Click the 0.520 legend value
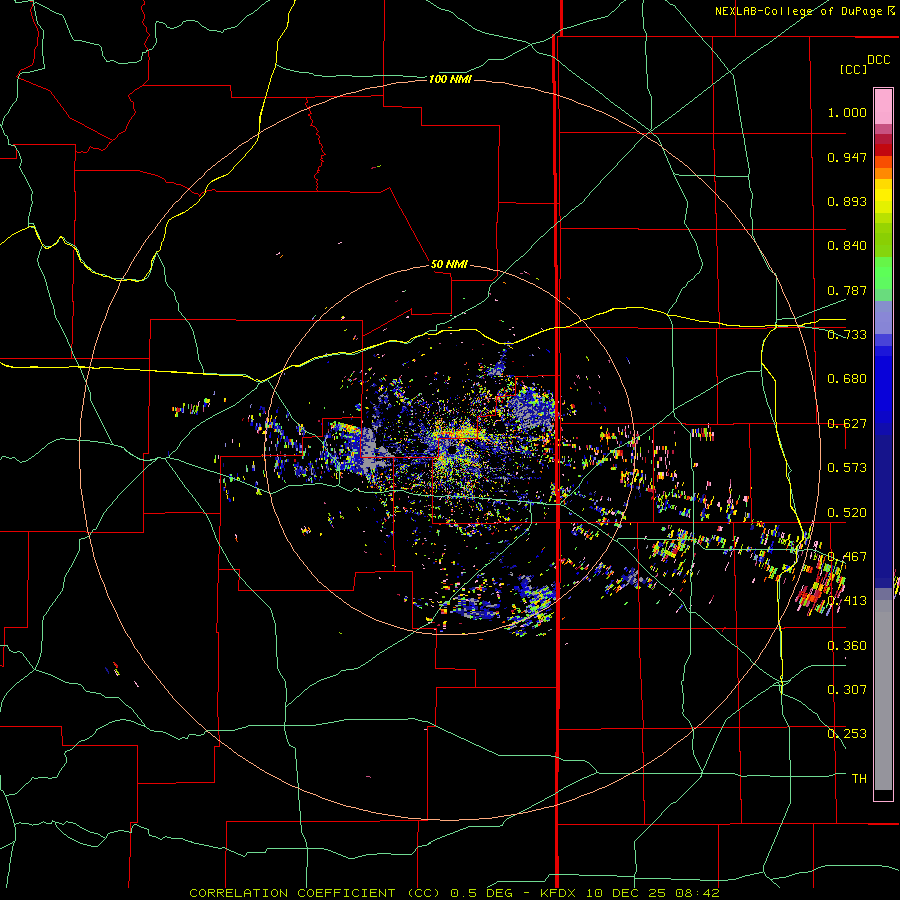The height and width of the screenshot is (900, 900). click(x=847, y=513)
